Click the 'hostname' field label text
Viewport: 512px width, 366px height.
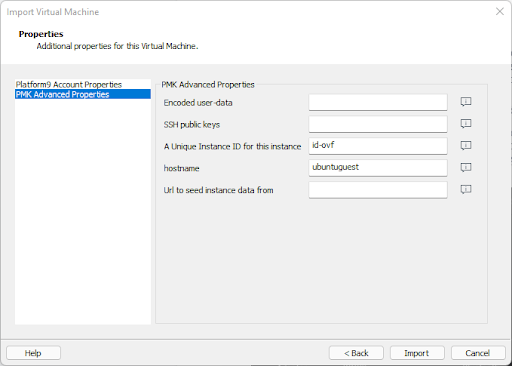(181, 168)
